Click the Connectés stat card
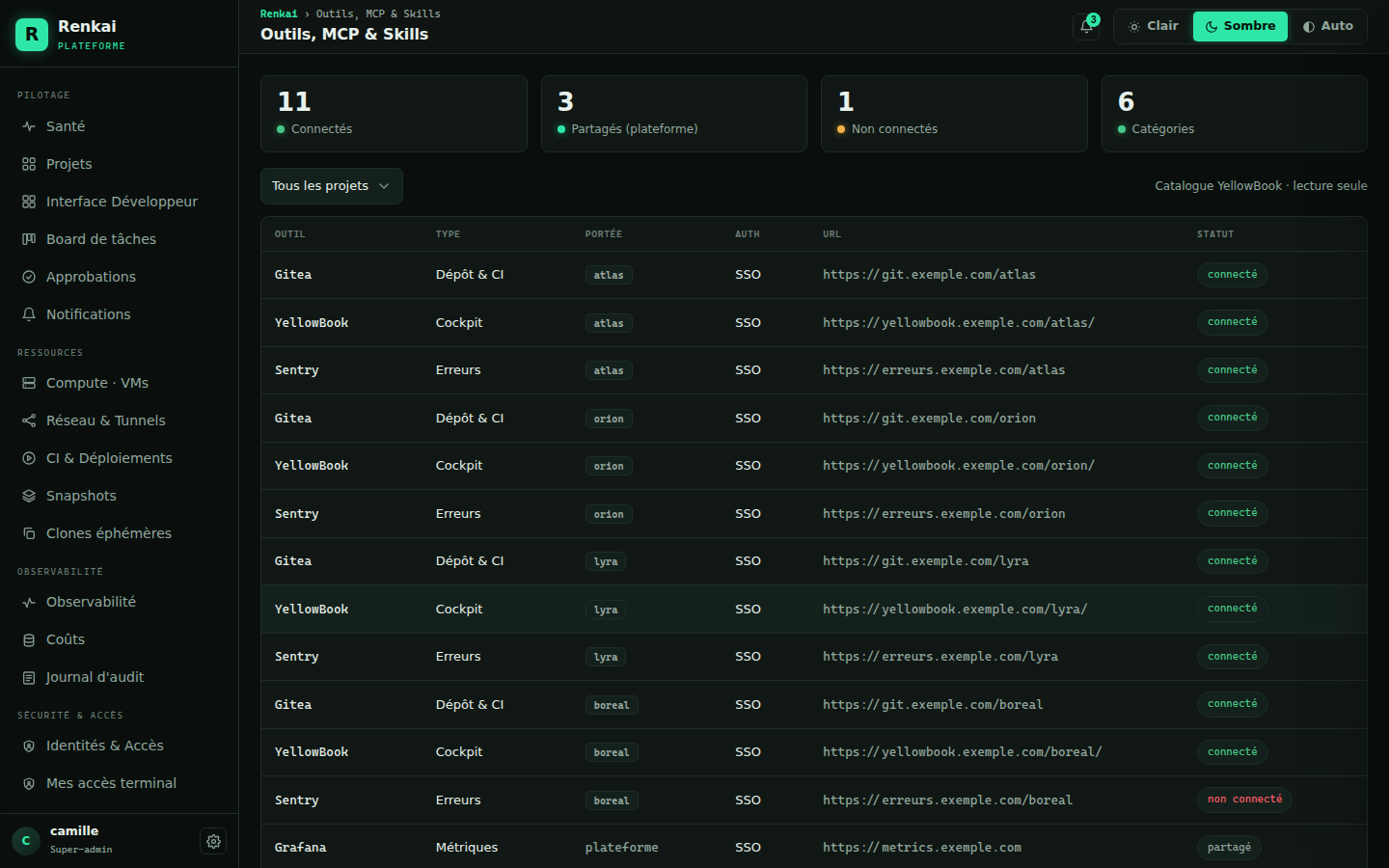Image resolution: width=1389 pixels, height=868 pixels. (x=394, y=114)
